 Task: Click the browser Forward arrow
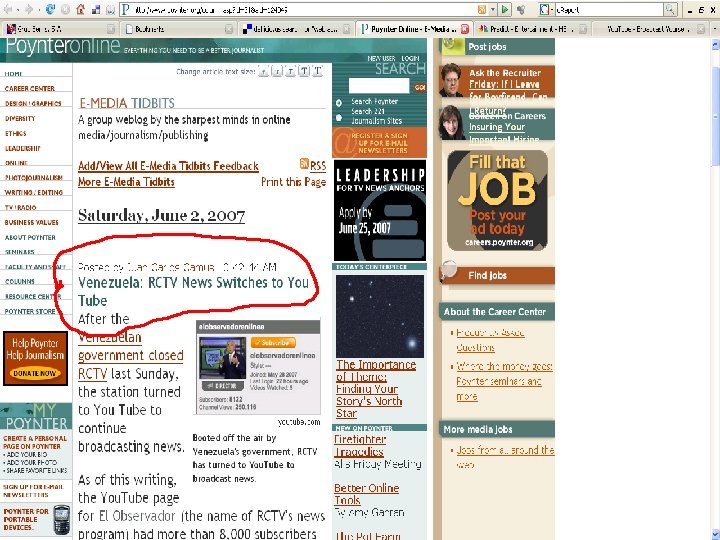pyautogui.click(x=29, y=9)
